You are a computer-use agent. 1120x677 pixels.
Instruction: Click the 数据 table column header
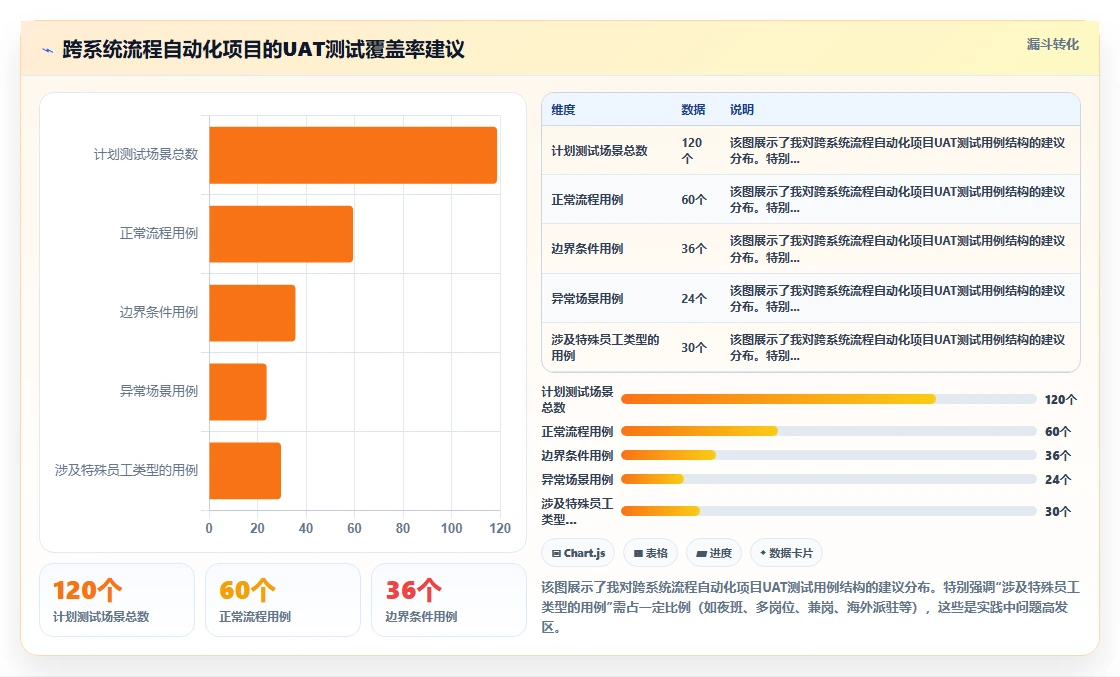pos(693,109)
